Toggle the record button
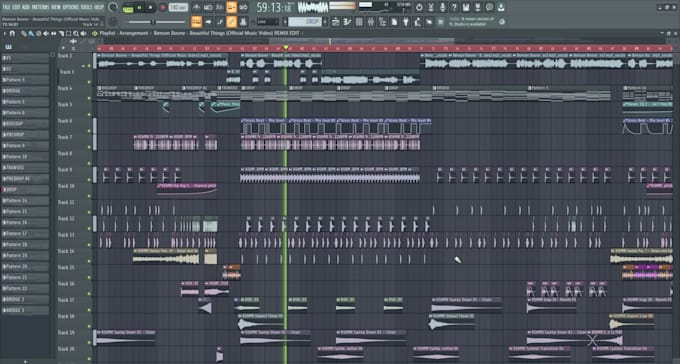This screenshot has width=680, height=364. click(163, 8)
